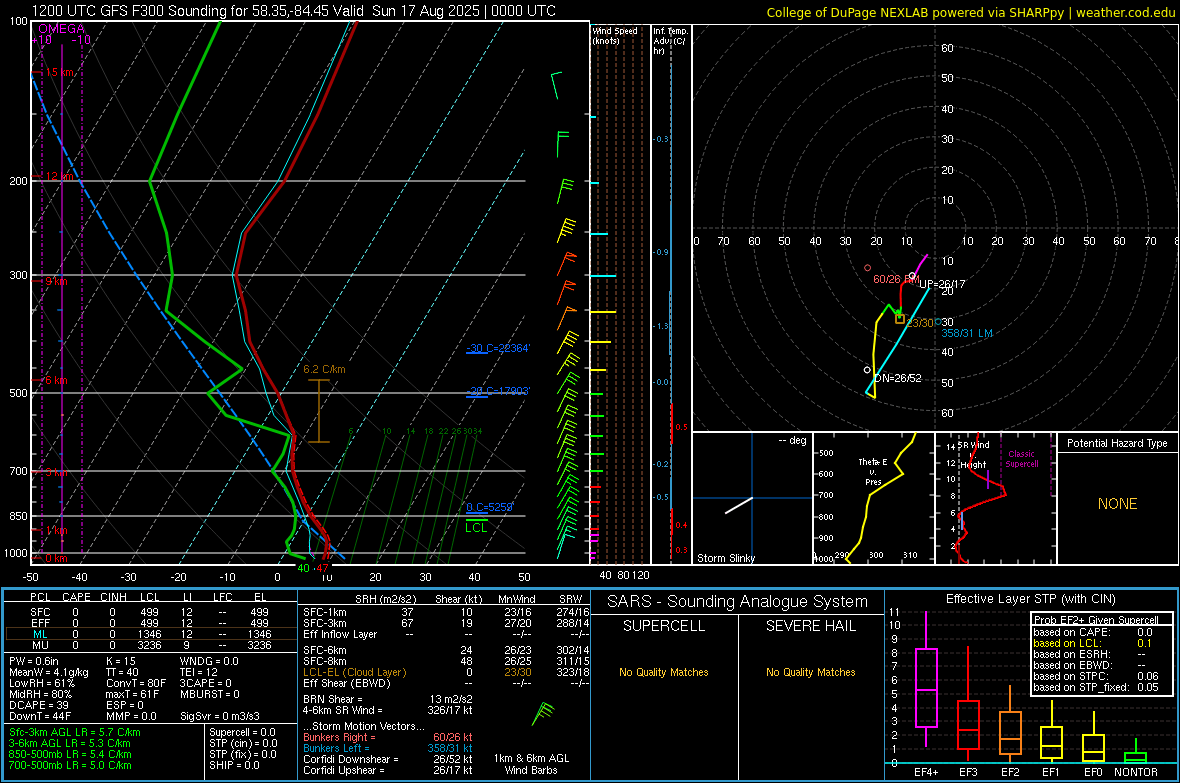
Task: Click the 6 km height marker
Action: click(x=56, y=380)
